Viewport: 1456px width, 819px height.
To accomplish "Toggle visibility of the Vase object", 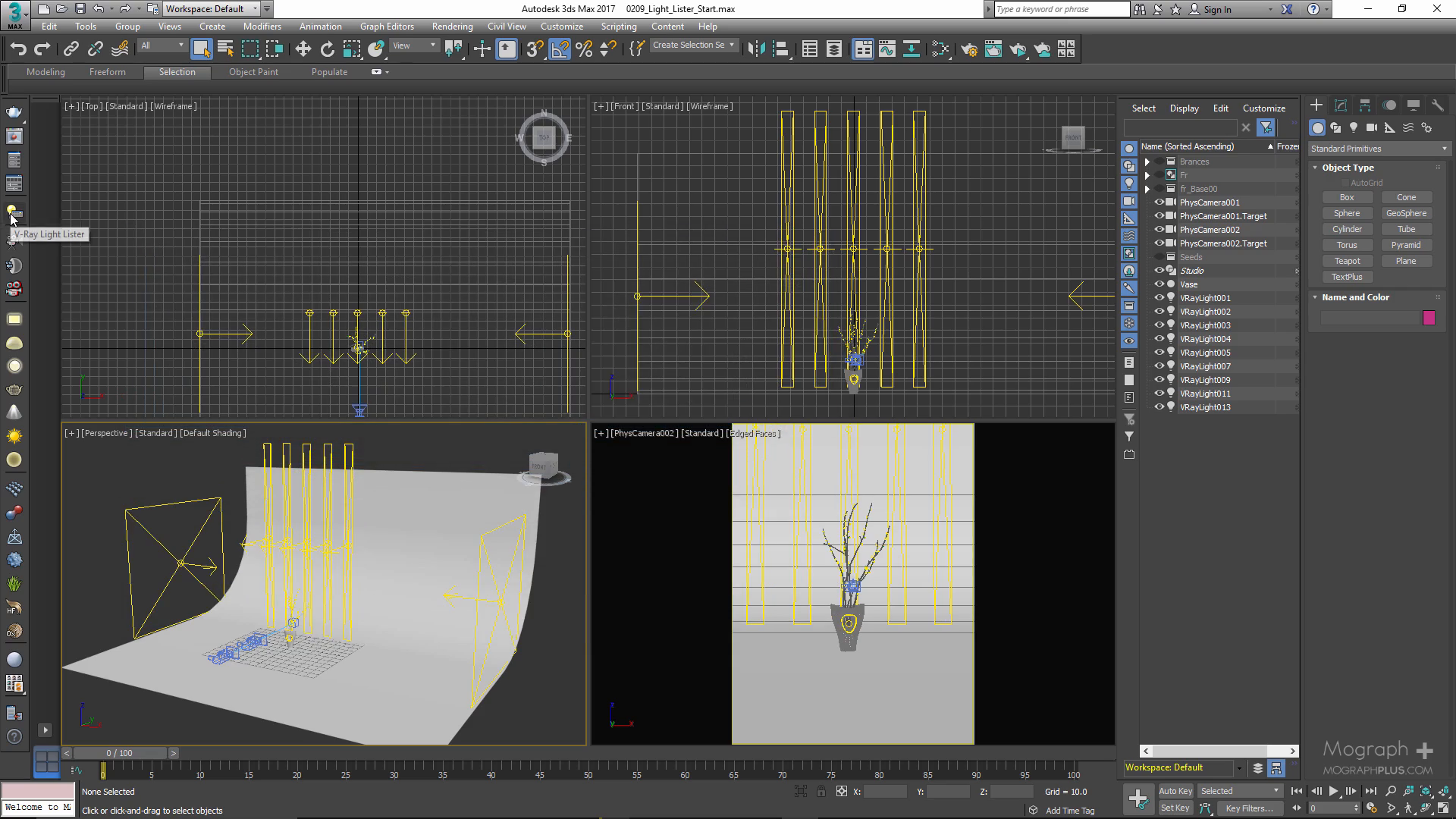I will (1159, 284).
